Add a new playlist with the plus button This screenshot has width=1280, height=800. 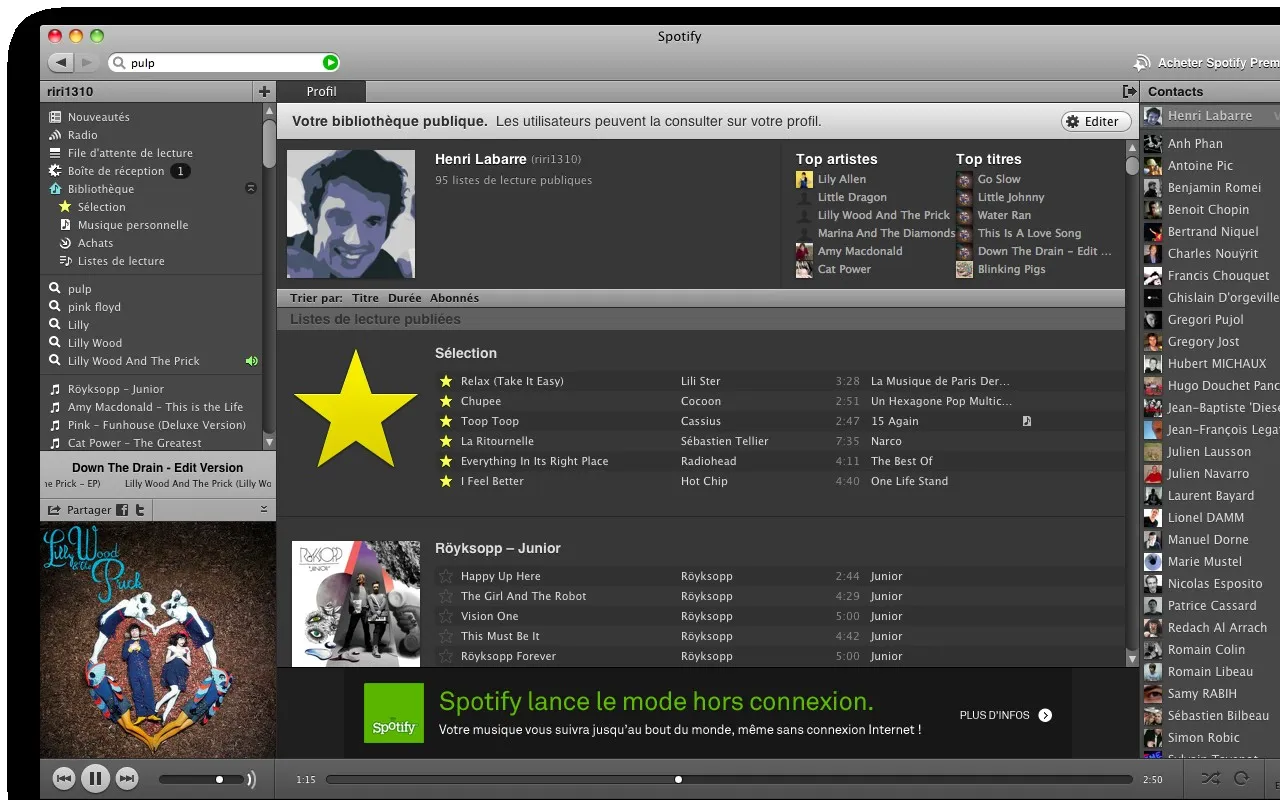pyautogui.click(x=264, y=91)
